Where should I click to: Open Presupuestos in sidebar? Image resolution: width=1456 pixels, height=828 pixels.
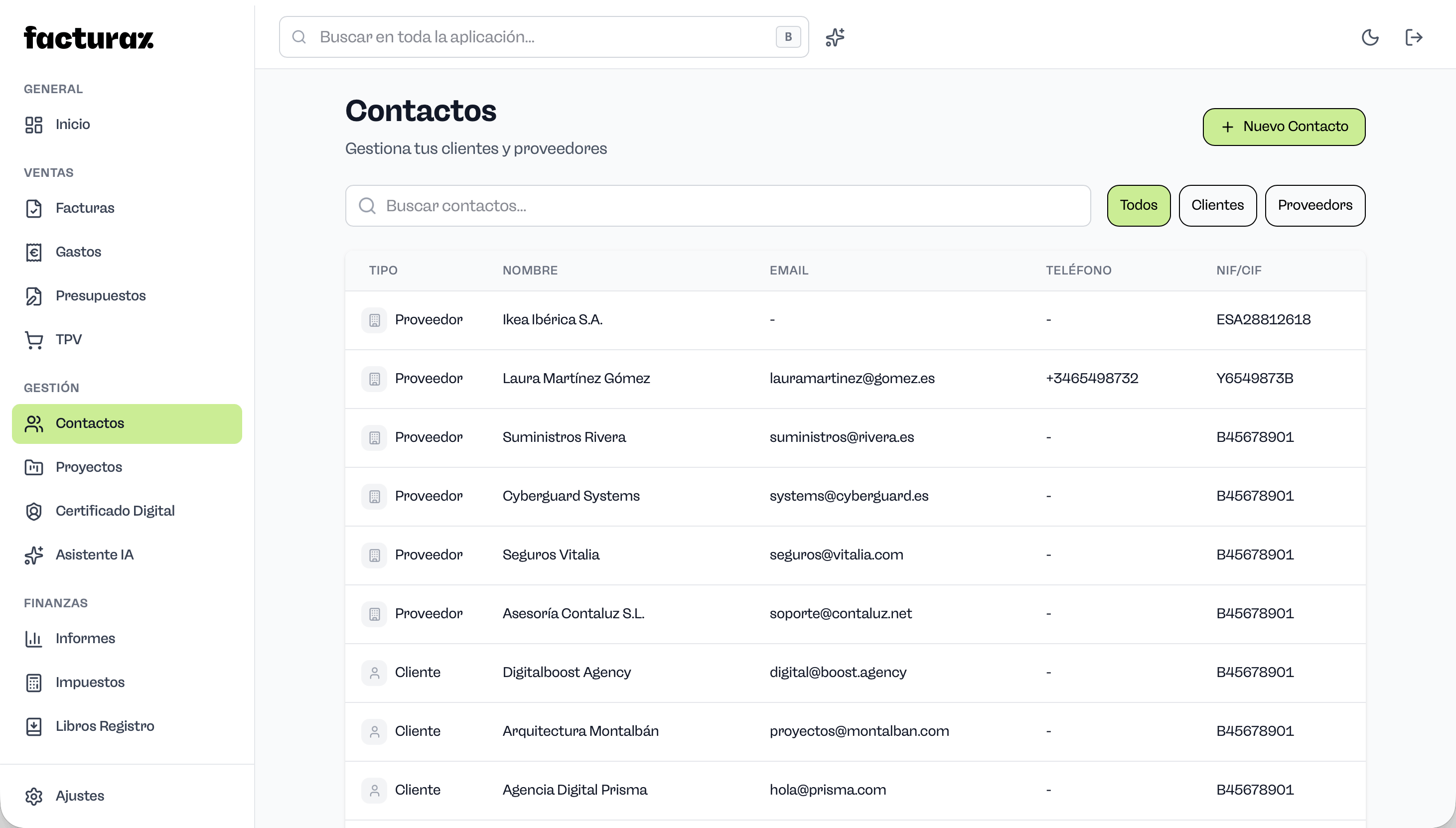point(100,296)
